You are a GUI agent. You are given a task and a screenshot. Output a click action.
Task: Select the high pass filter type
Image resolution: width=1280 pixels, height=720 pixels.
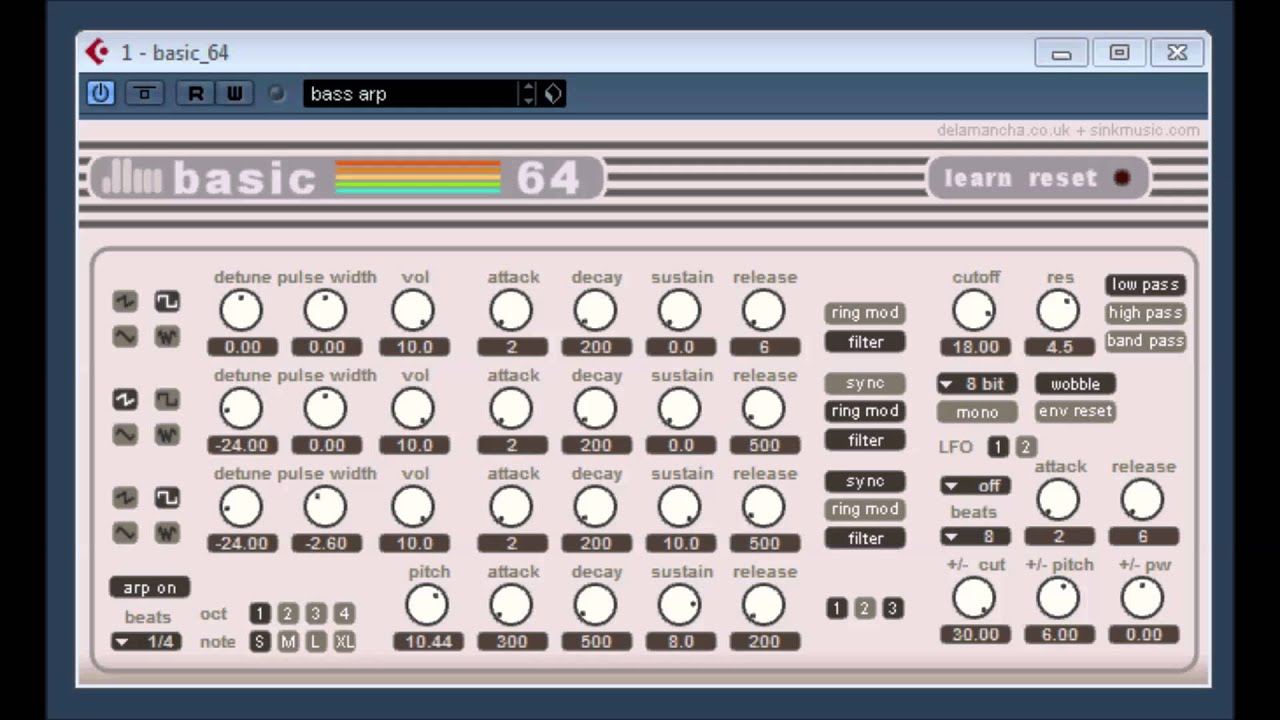point(1145,313)
